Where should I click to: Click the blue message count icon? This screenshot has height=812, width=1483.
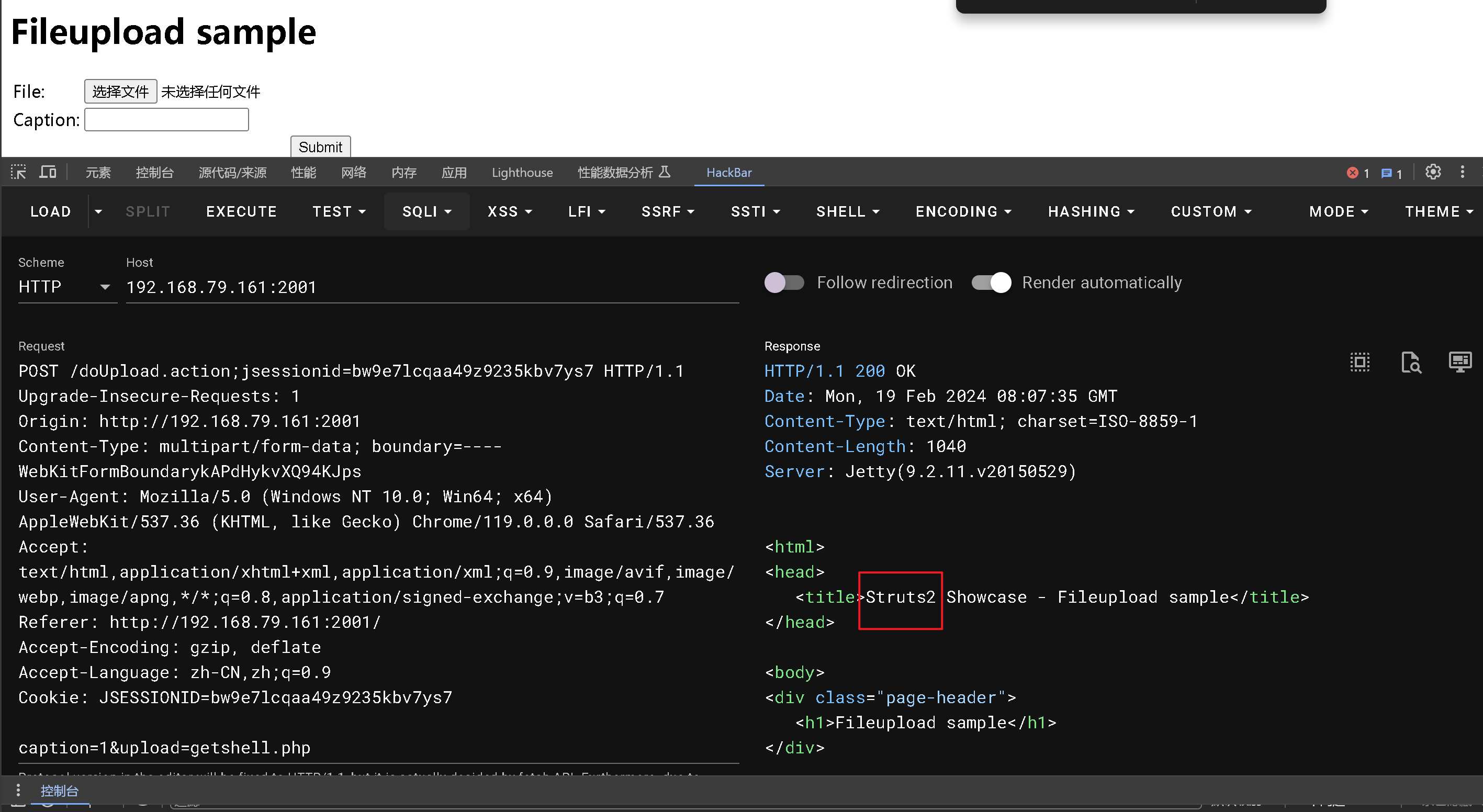1387,173
